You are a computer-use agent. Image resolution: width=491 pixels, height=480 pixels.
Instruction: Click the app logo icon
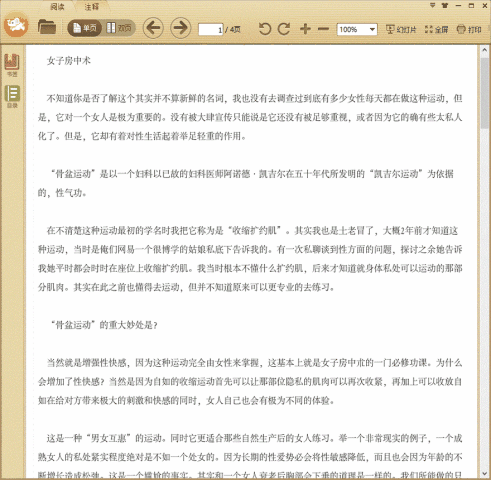pos(16,24)
